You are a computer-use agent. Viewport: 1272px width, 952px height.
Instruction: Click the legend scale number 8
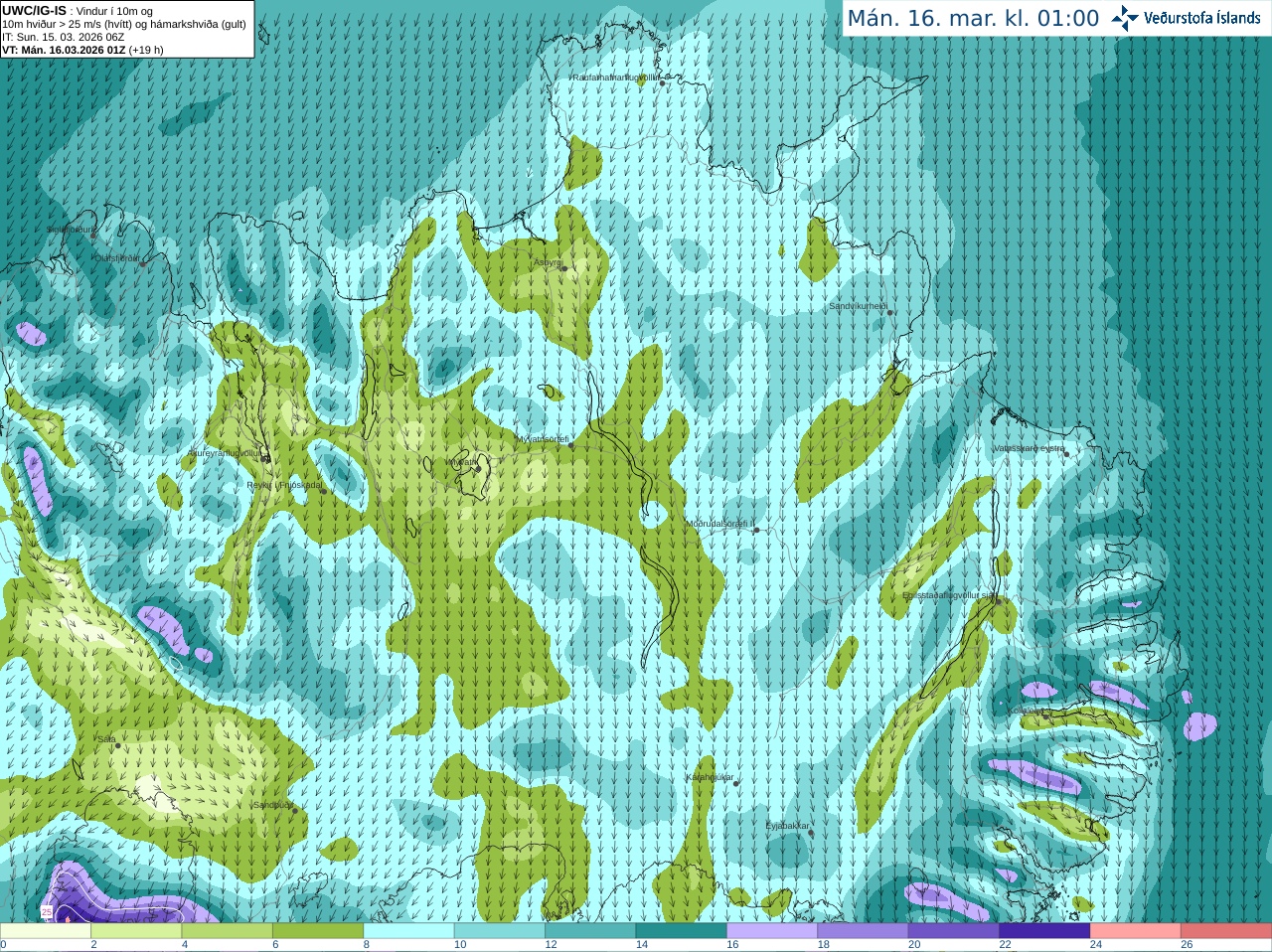pyautogui.click(x=367, y=945)
